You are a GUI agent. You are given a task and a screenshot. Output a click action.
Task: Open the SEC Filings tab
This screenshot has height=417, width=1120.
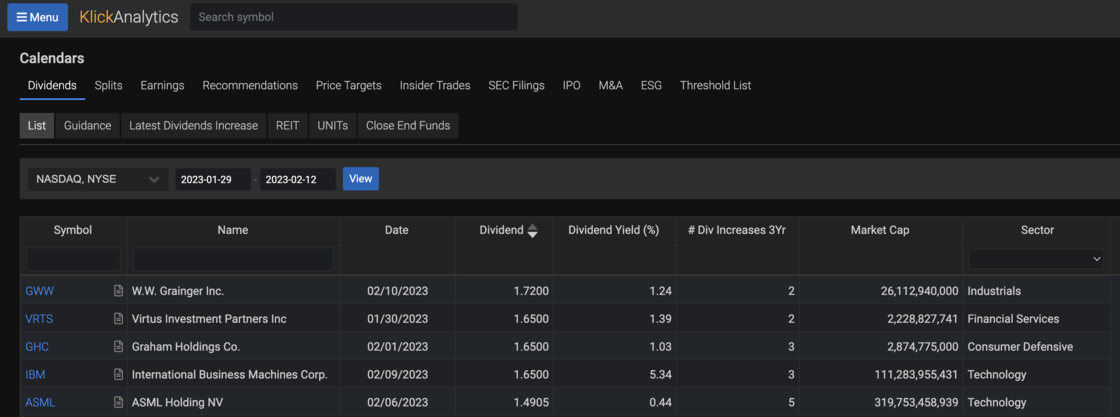coord(516,86)
